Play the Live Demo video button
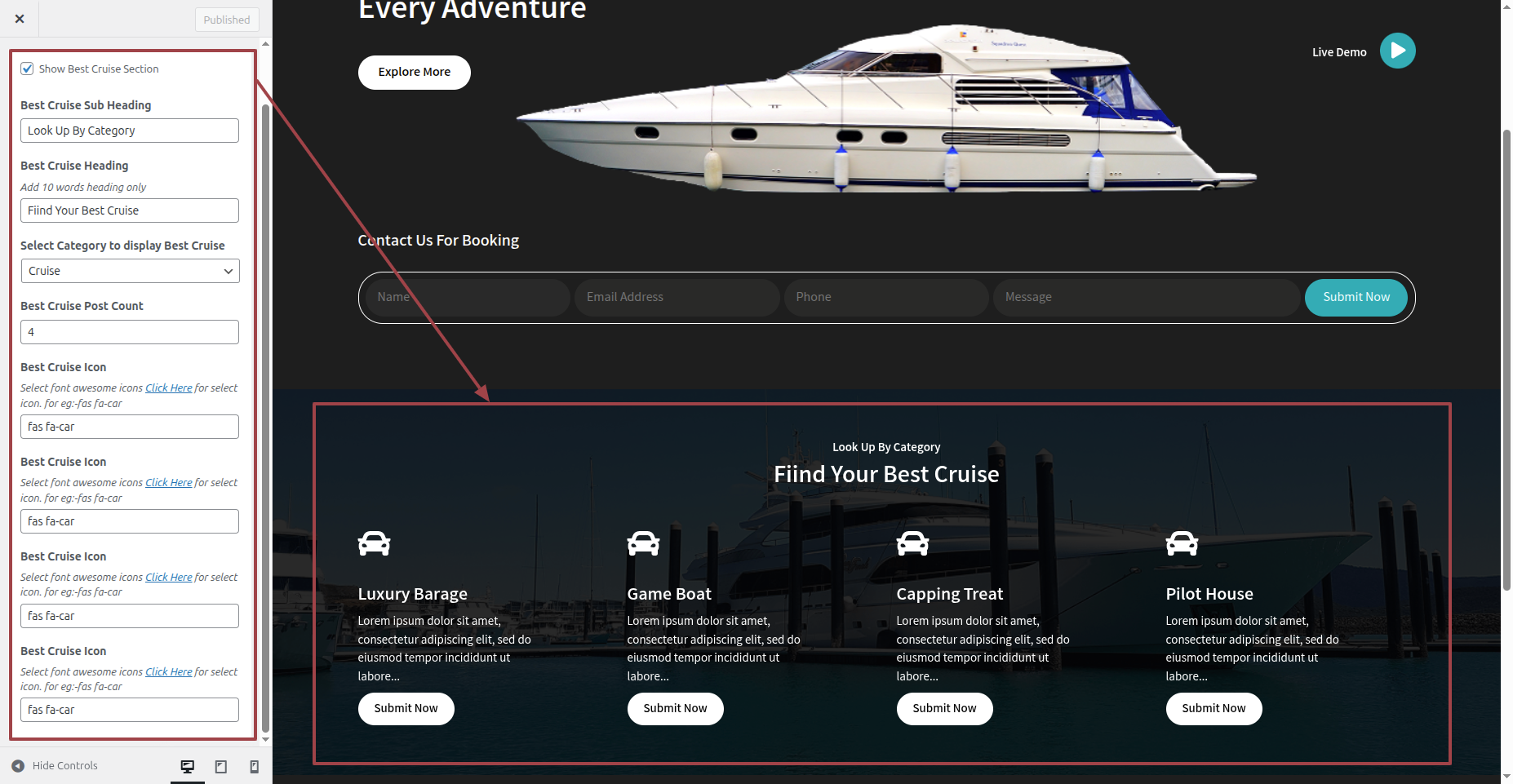 point(1397,51)
